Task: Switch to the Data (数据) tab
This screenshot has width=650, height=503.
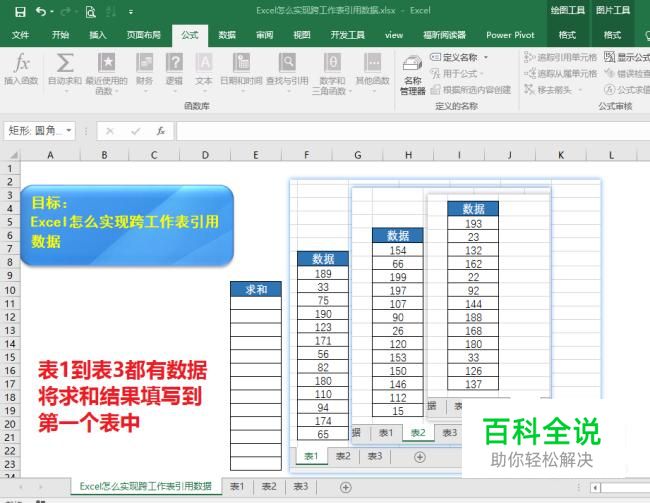Action: pos(227,35)
